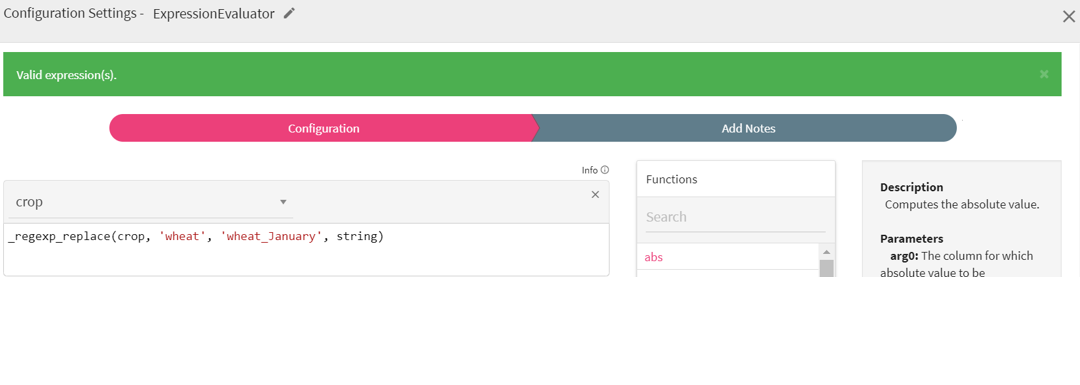Click the functions list scrollbar thumb
The height and width of the screenshot is (385, 1080).
827,269
